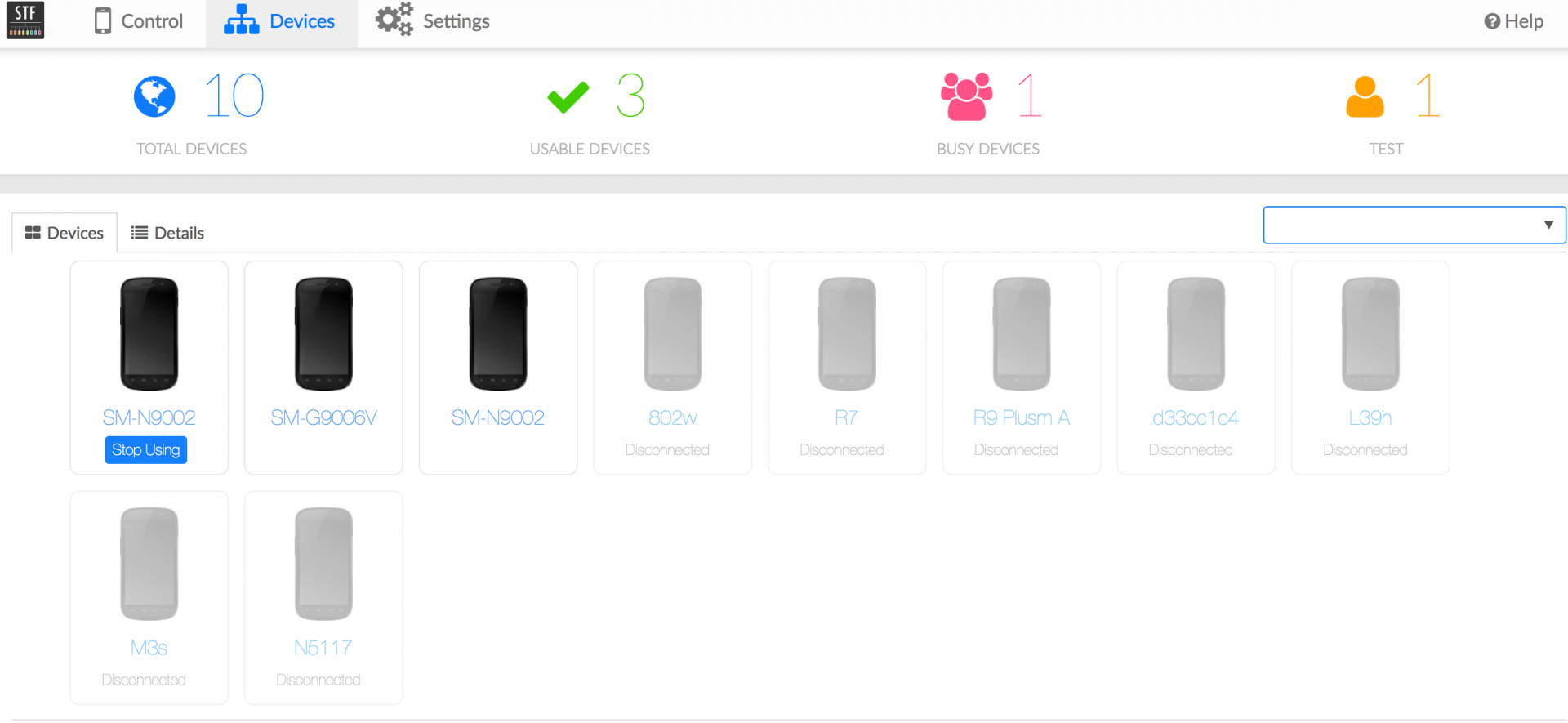
Task: Switch to the Details tab
Action: tap(168, 233)
